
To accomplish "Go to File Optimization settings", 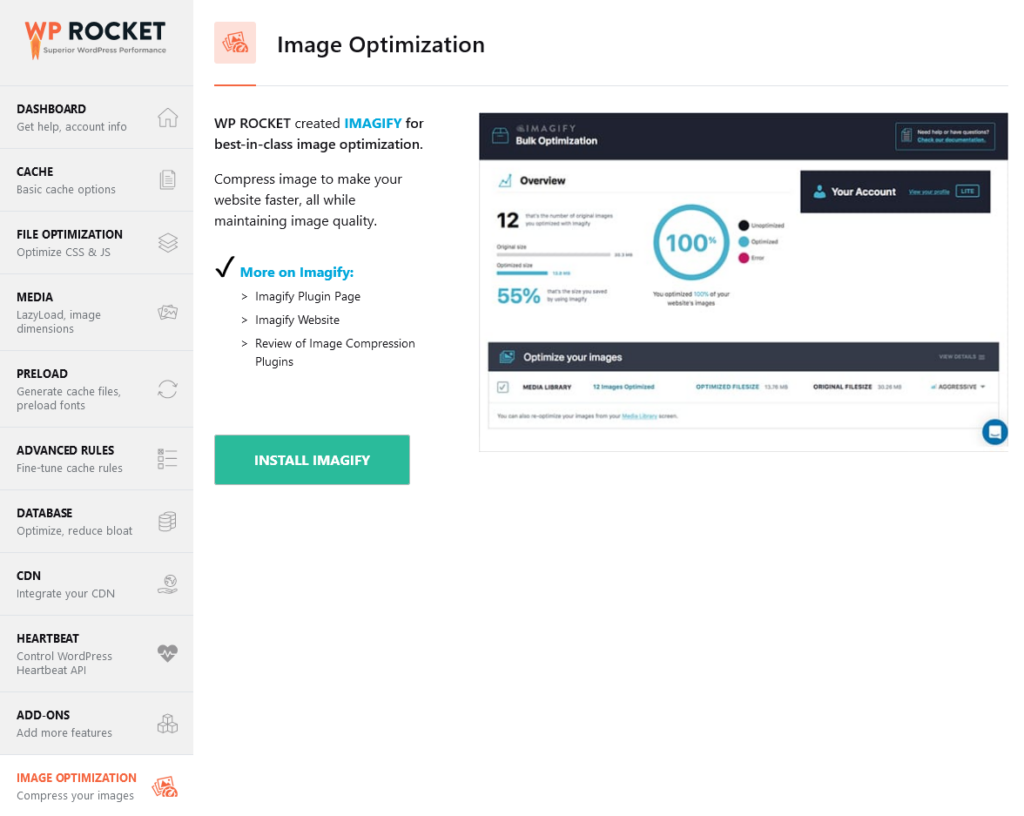I will point(97,243).
